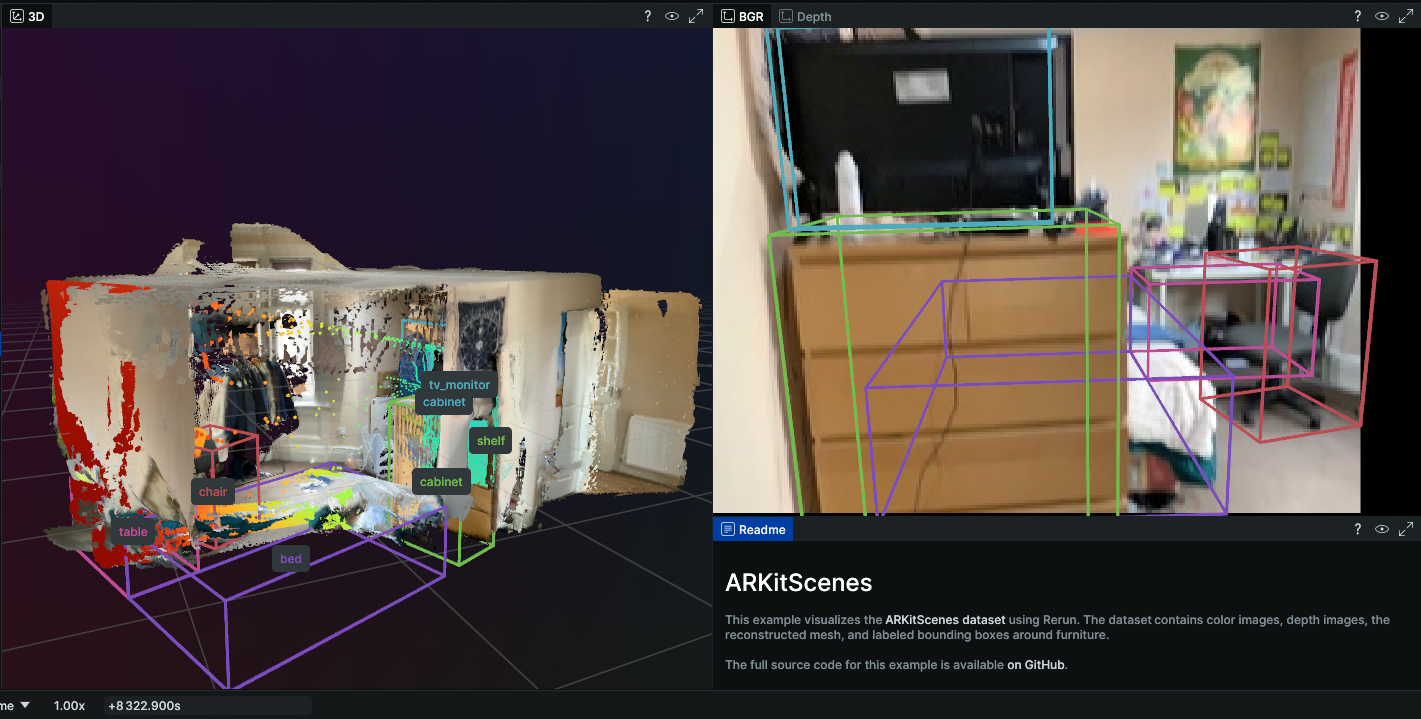
Task: Open help for the 3D view
Action: (x=648, y=16)
